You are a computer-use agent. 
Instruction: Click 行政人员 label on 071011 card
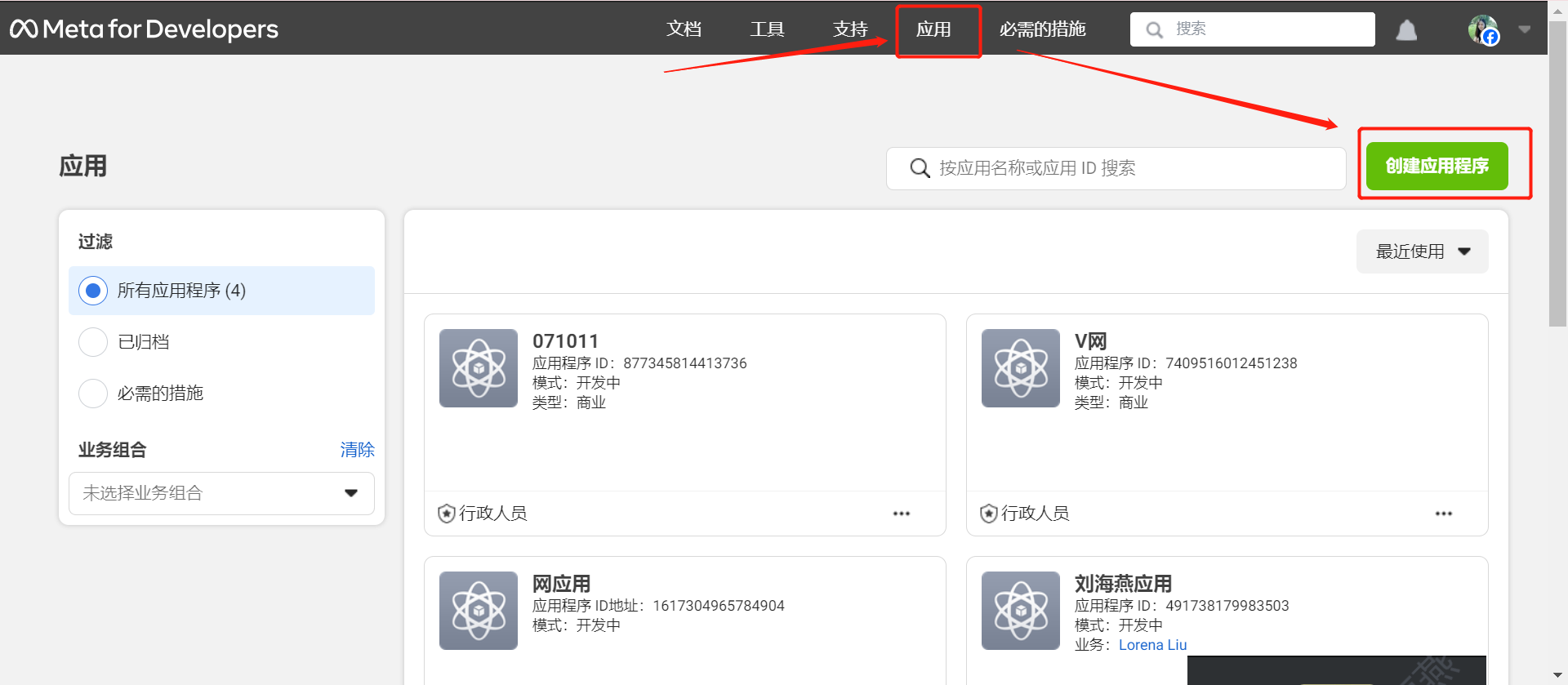pos(493,514)
